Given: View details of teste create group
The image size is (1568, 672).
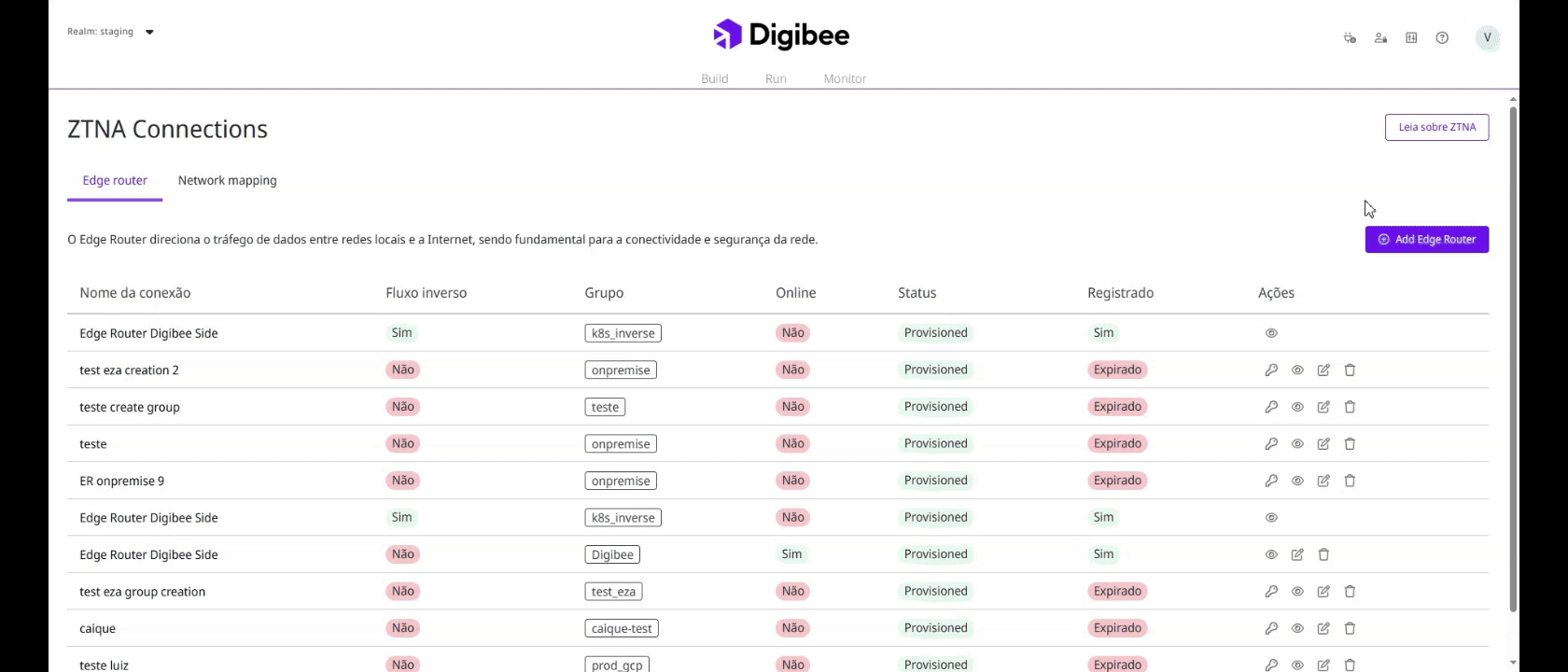Looking at the screenshot, I should (1297, 407).
